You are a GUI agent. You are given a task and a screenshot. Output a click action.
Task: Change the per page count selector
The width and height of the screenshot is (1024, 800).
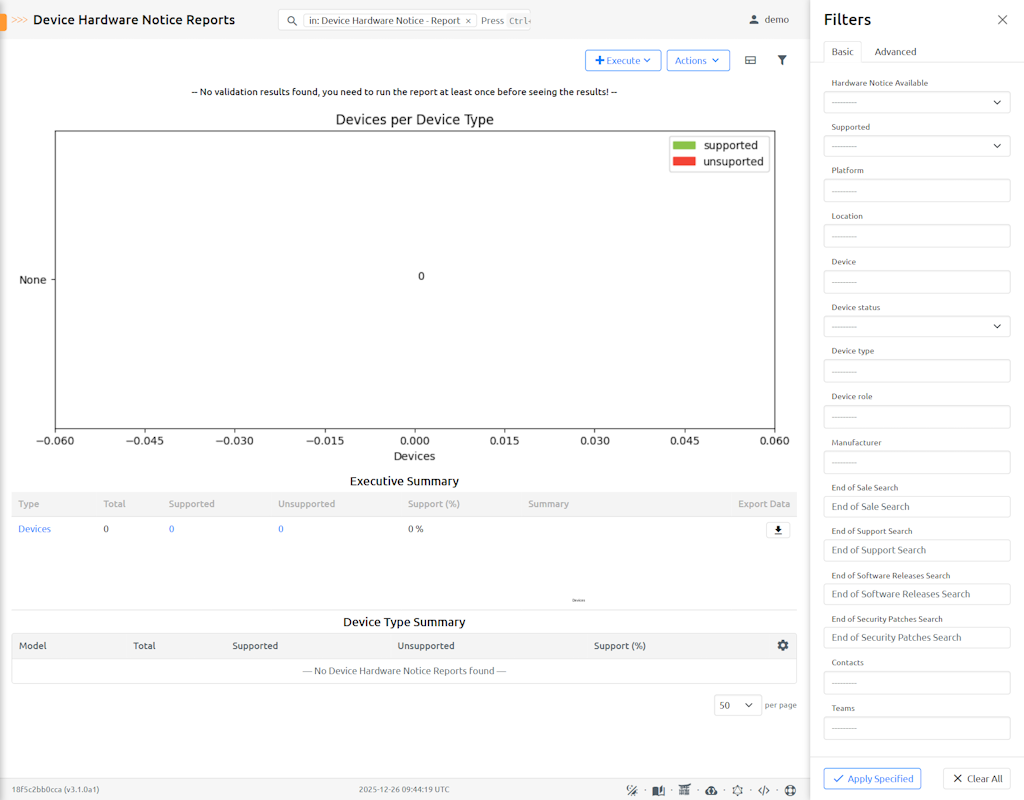737,705
